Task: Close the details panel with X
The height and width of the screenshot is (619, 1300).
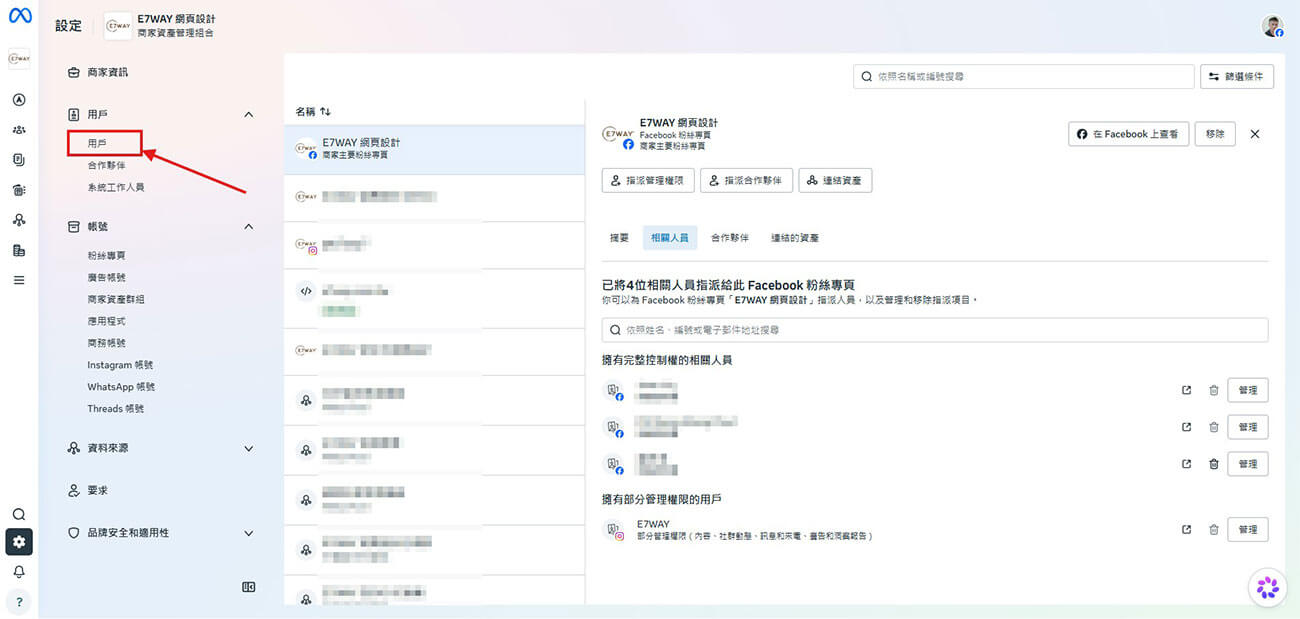Action: point(1255,134)
